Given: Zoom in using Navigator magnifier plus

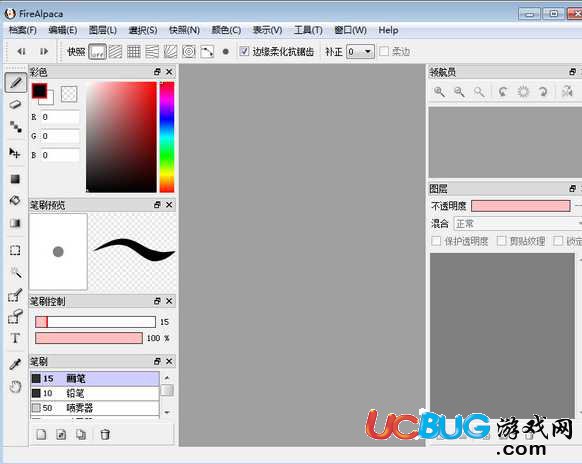Looking at the screenshot, I should point(439,92).
